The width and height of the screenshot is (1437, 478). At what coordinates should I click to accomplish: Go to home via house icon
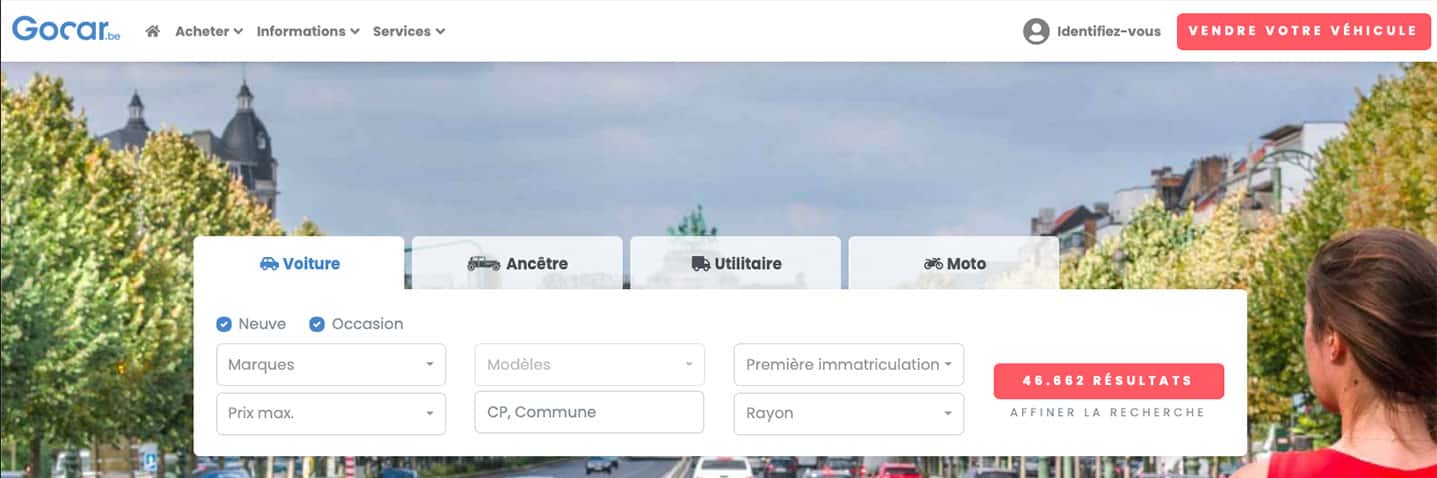click(x=152, y=31)
